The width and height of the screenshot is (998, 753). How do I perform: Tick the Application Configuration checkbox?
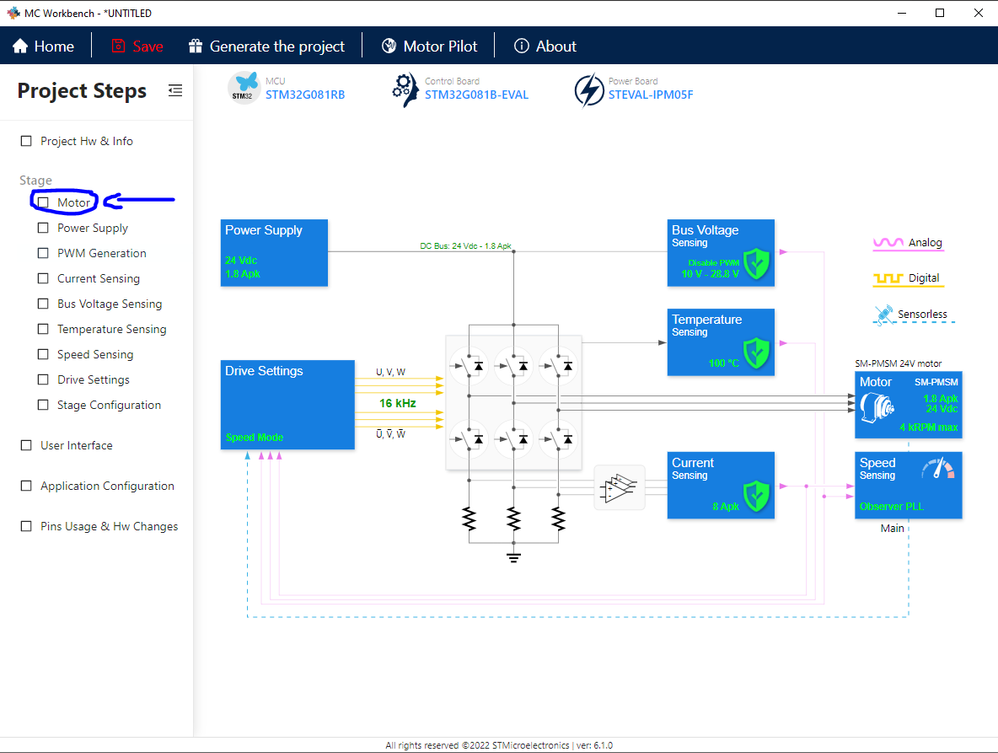coord(26,486)
